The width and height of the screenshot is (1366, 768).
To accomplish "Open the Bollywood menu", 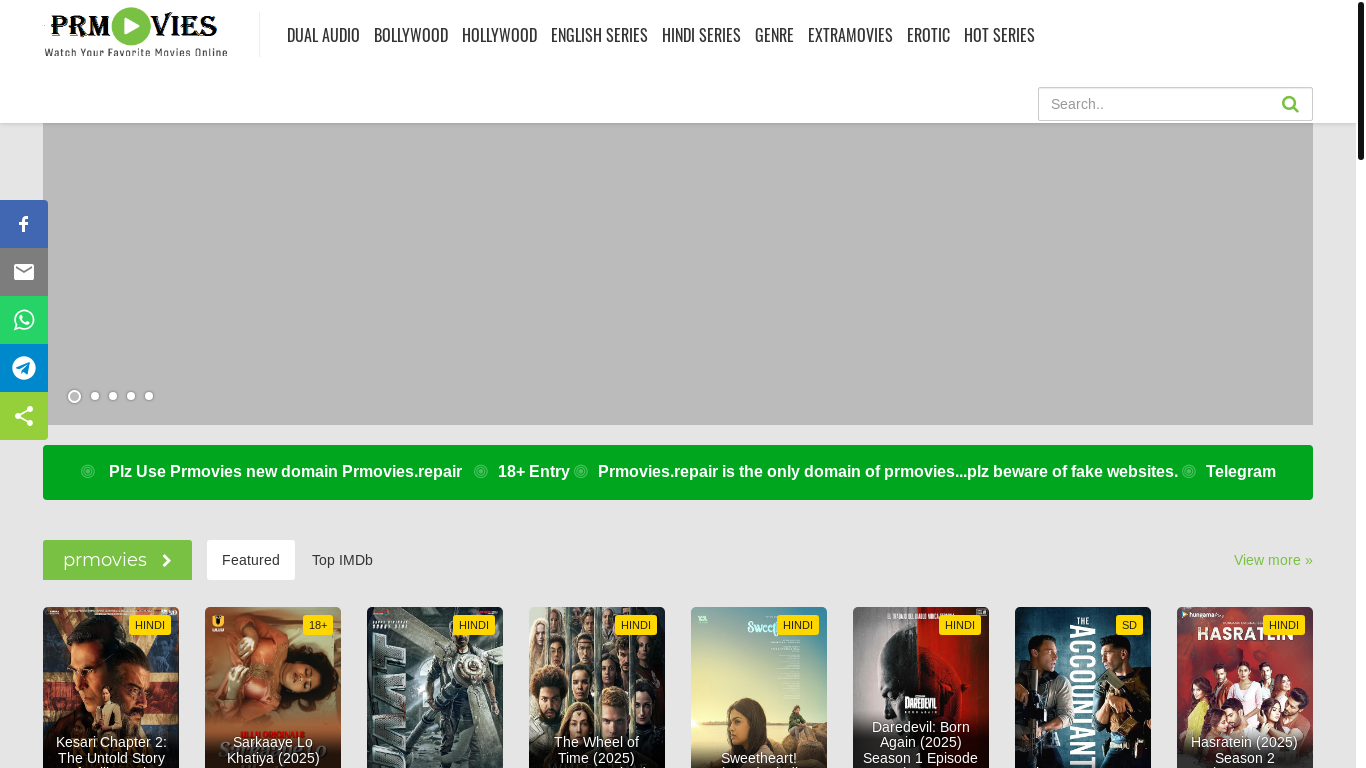I will pyautogui.click(x=411, y=35).
